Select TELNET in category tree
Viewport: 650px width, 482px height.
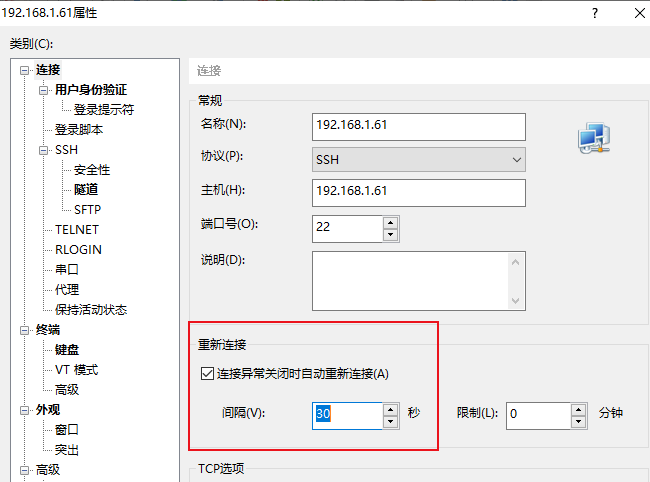coord(77,230)
